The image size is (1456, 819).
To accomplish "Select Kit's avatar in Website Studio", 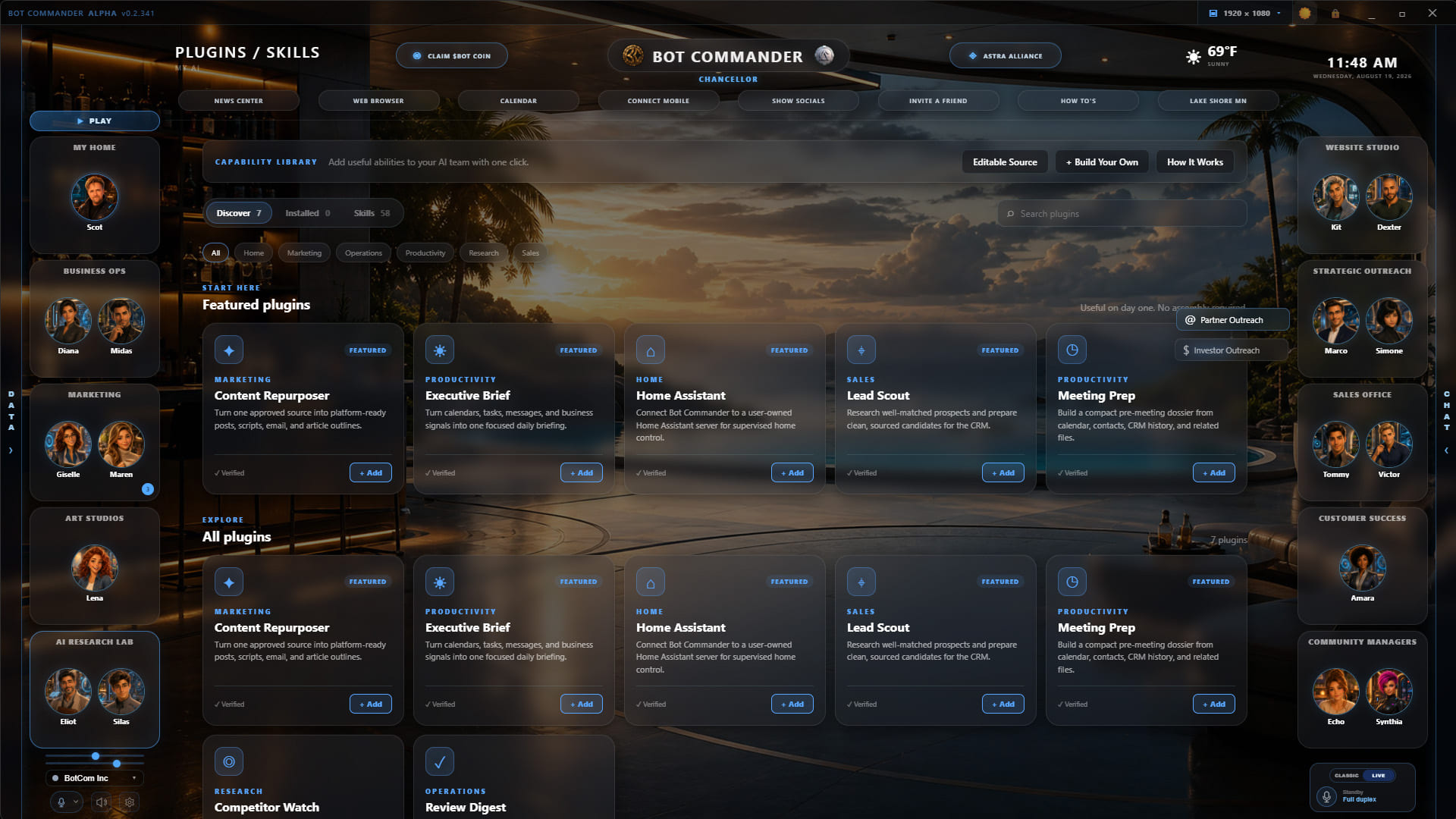I will (x=1336, y=196).
